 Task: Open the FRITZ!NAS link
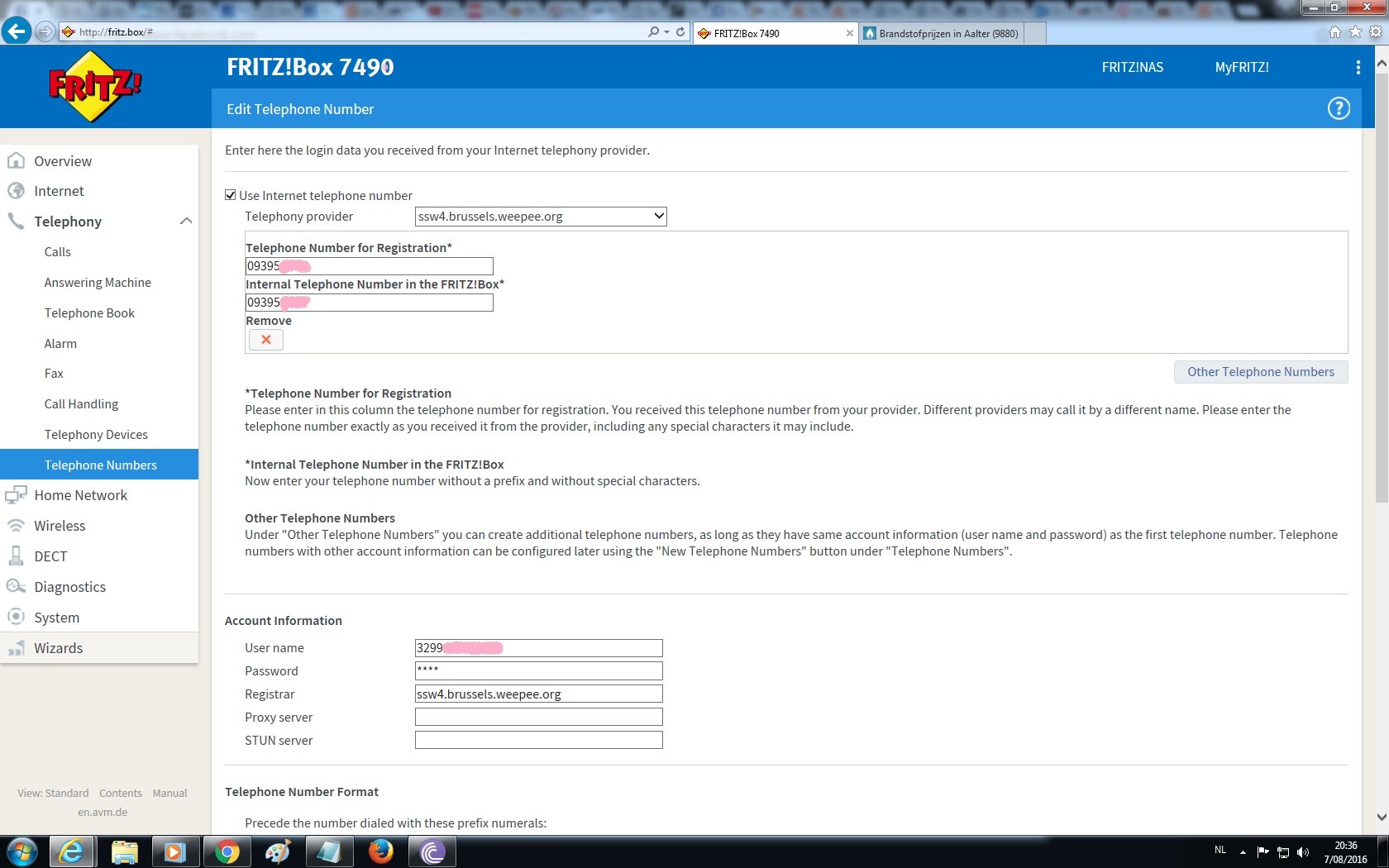point(1132,67)
